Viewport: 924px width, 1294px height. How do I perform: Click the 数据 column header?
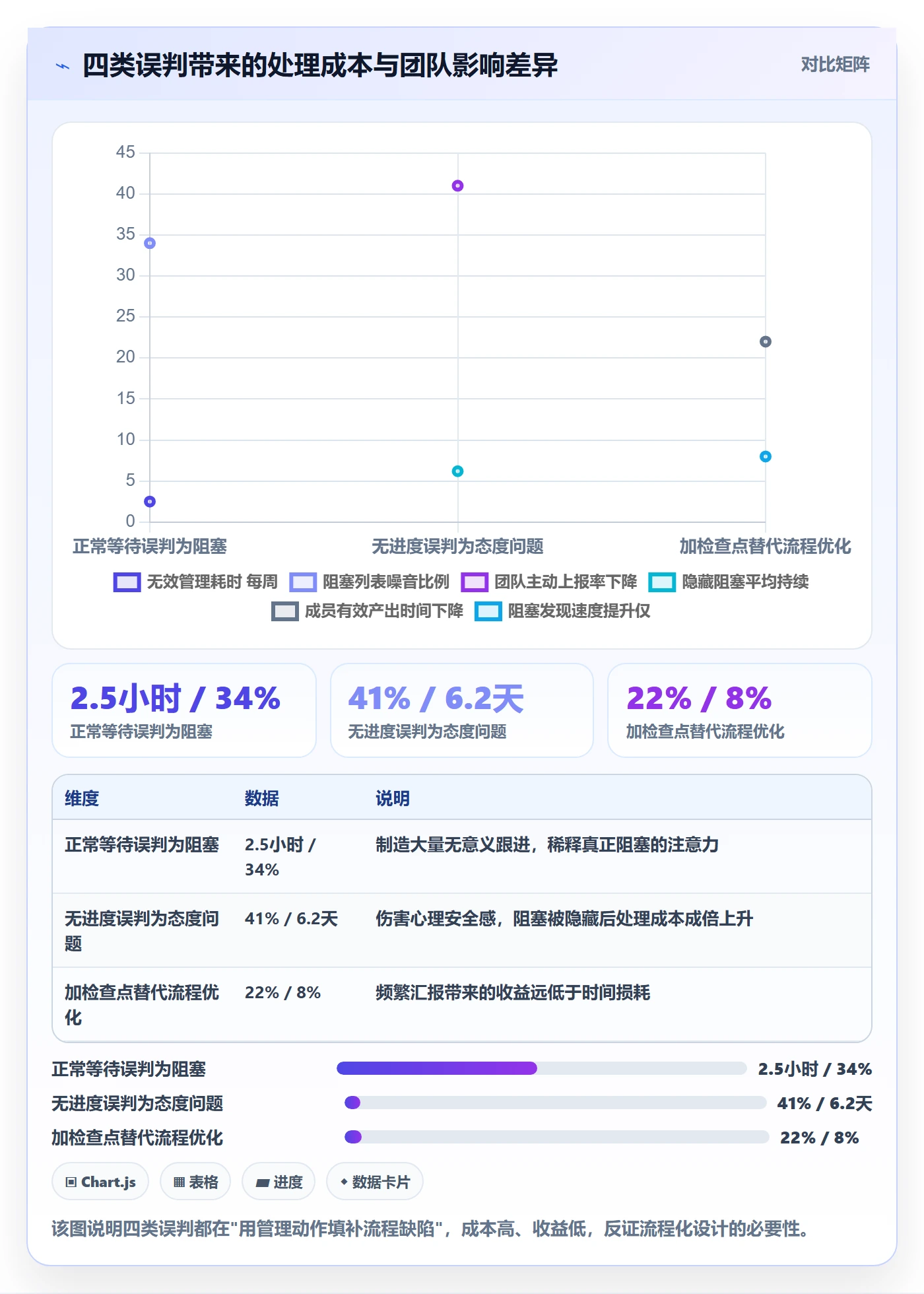[x=262, y=798]
